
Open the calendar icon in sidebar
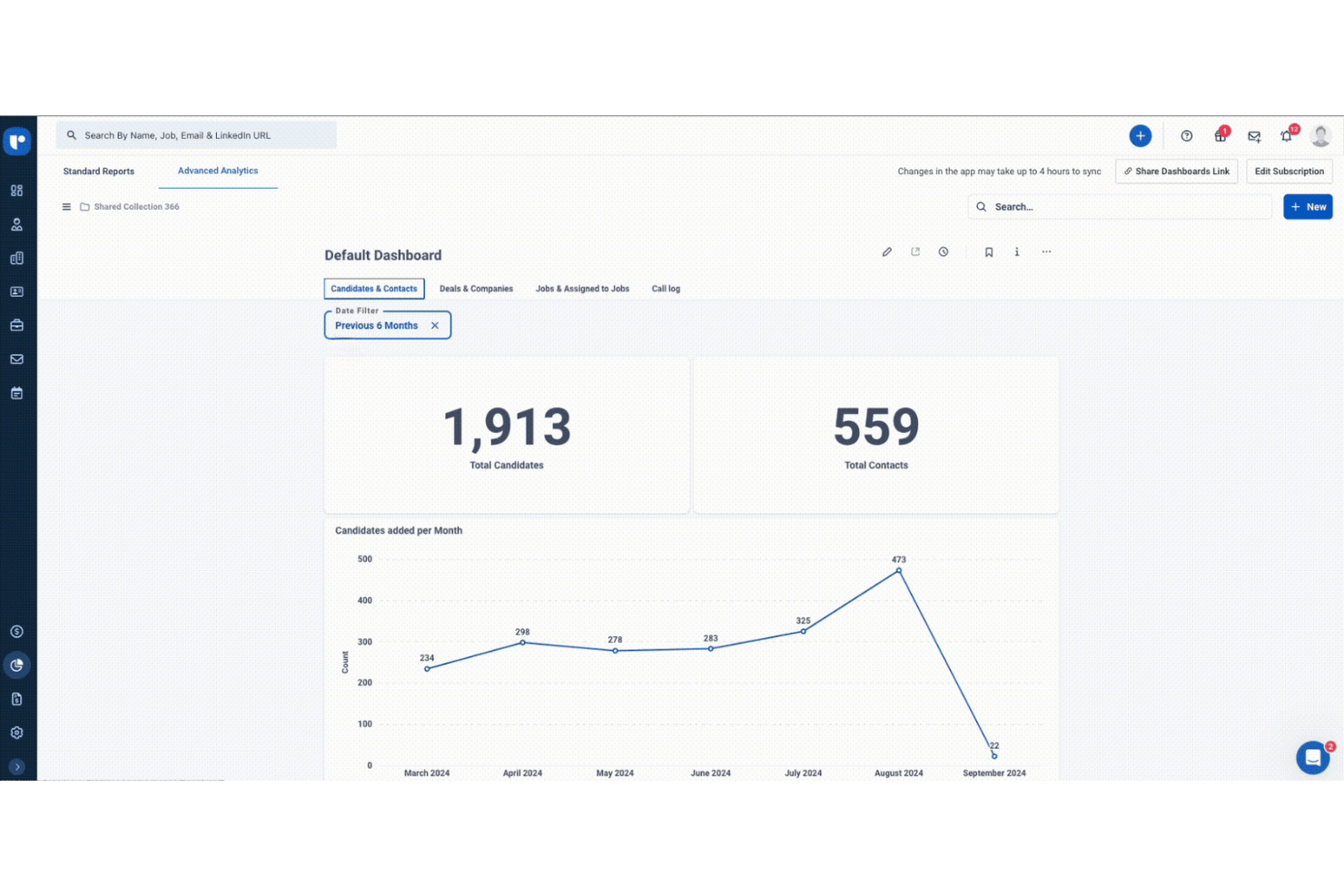click(16, 393)
